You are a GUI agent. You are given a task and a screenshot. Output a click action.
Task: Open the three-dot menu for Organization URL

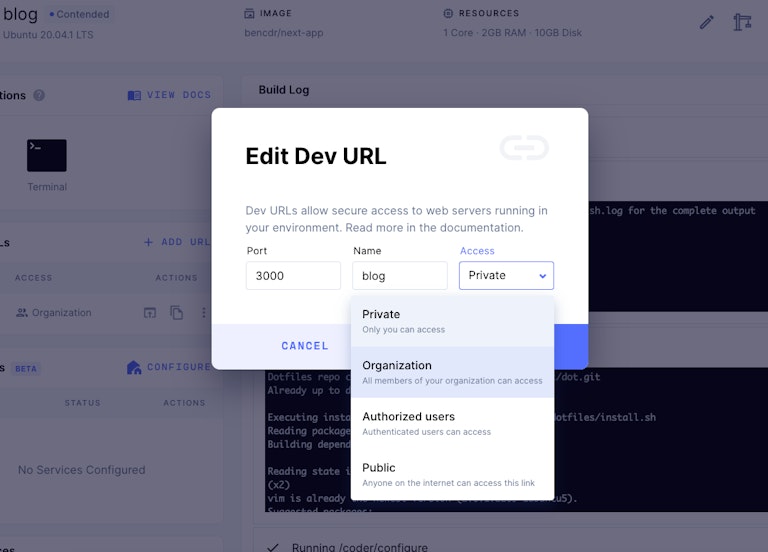coord(204,312)
